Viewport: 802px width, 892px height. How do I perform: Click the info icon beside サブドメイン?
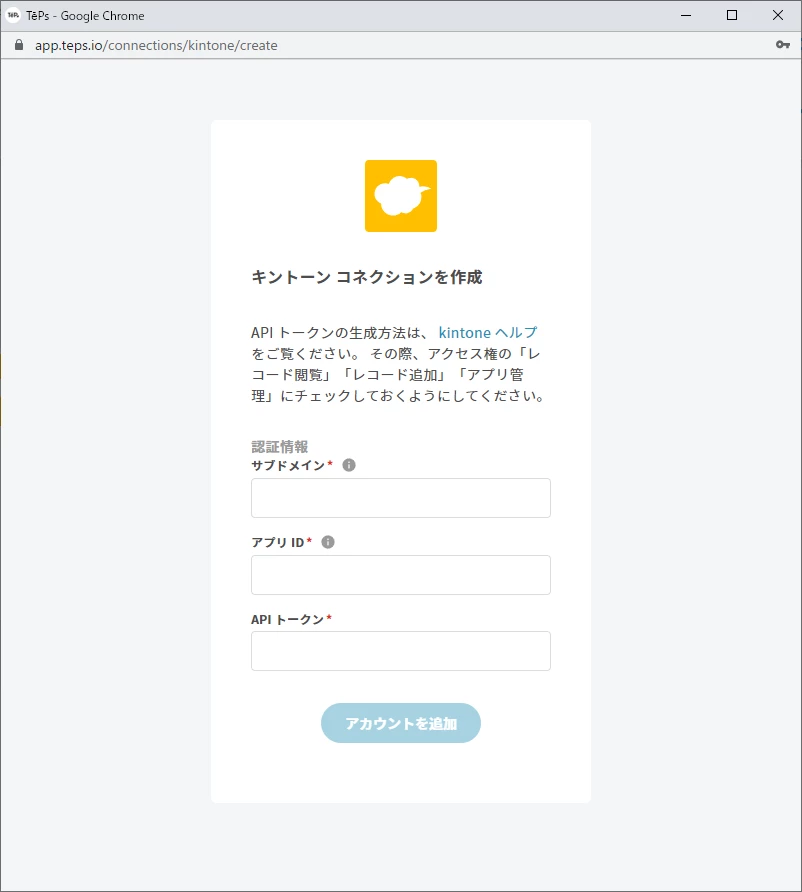pos(349,465)
